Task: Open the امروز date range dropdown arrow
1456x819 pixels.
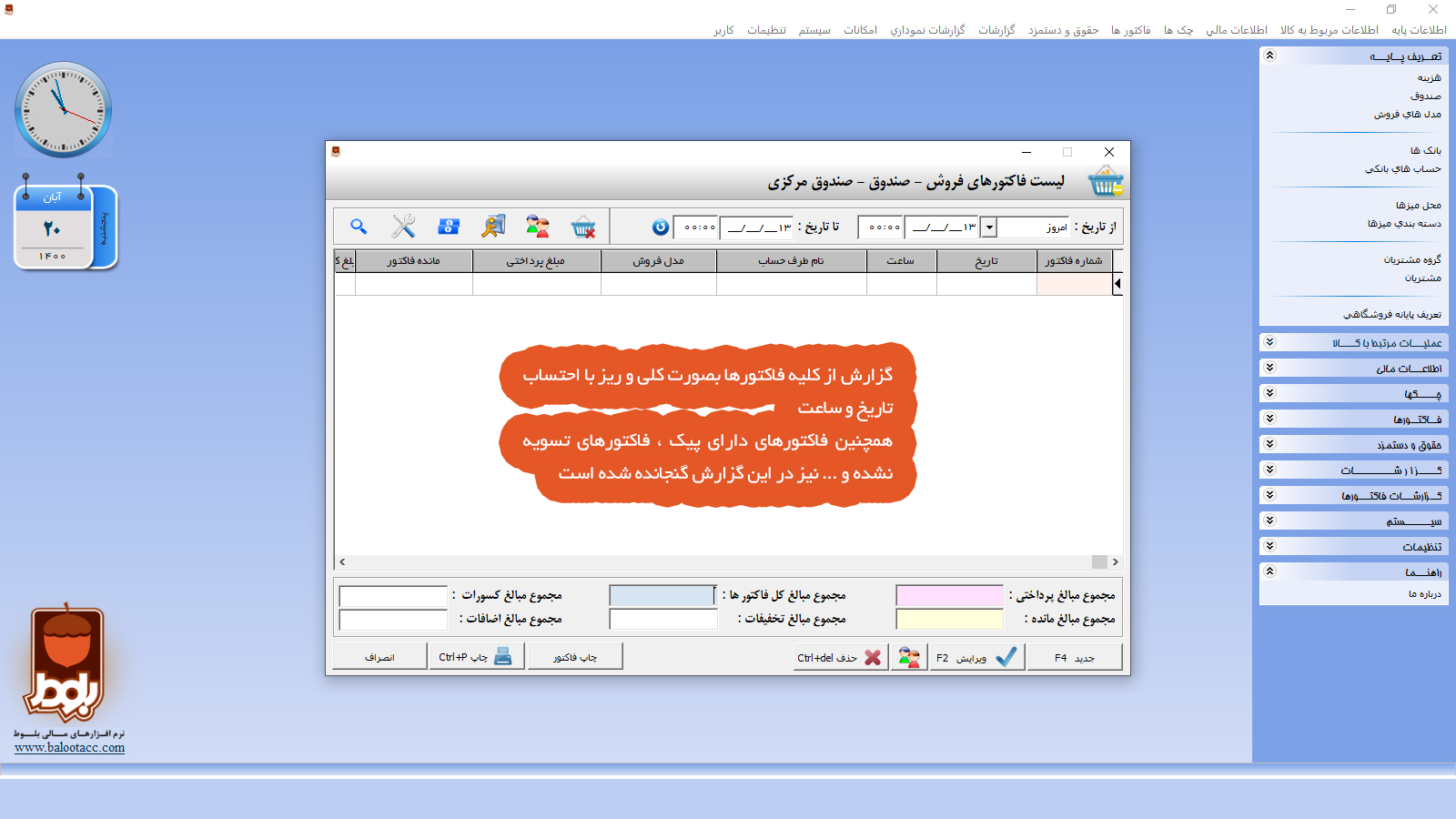Action: [989, 227]
